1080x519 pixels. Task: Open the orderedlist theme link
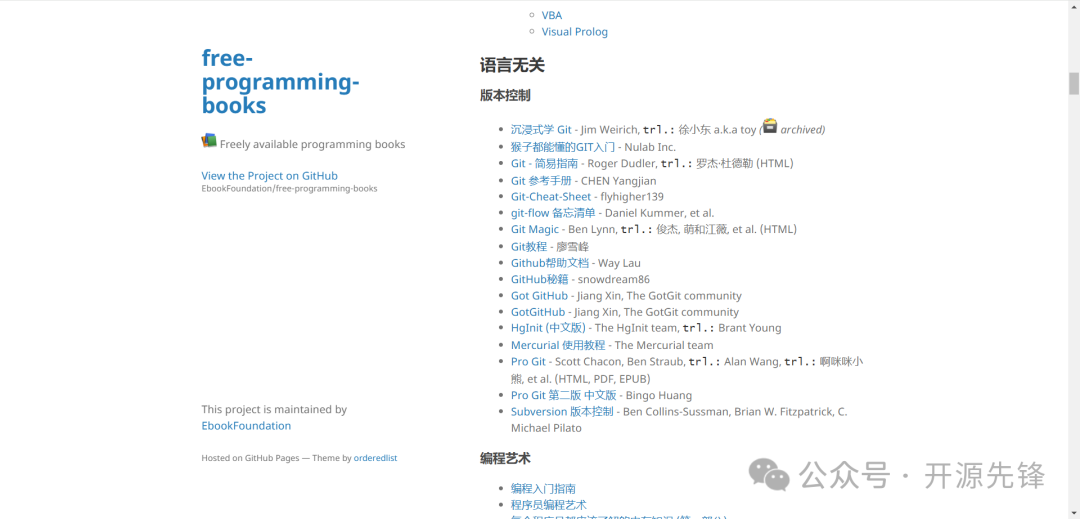click(375, 458)
